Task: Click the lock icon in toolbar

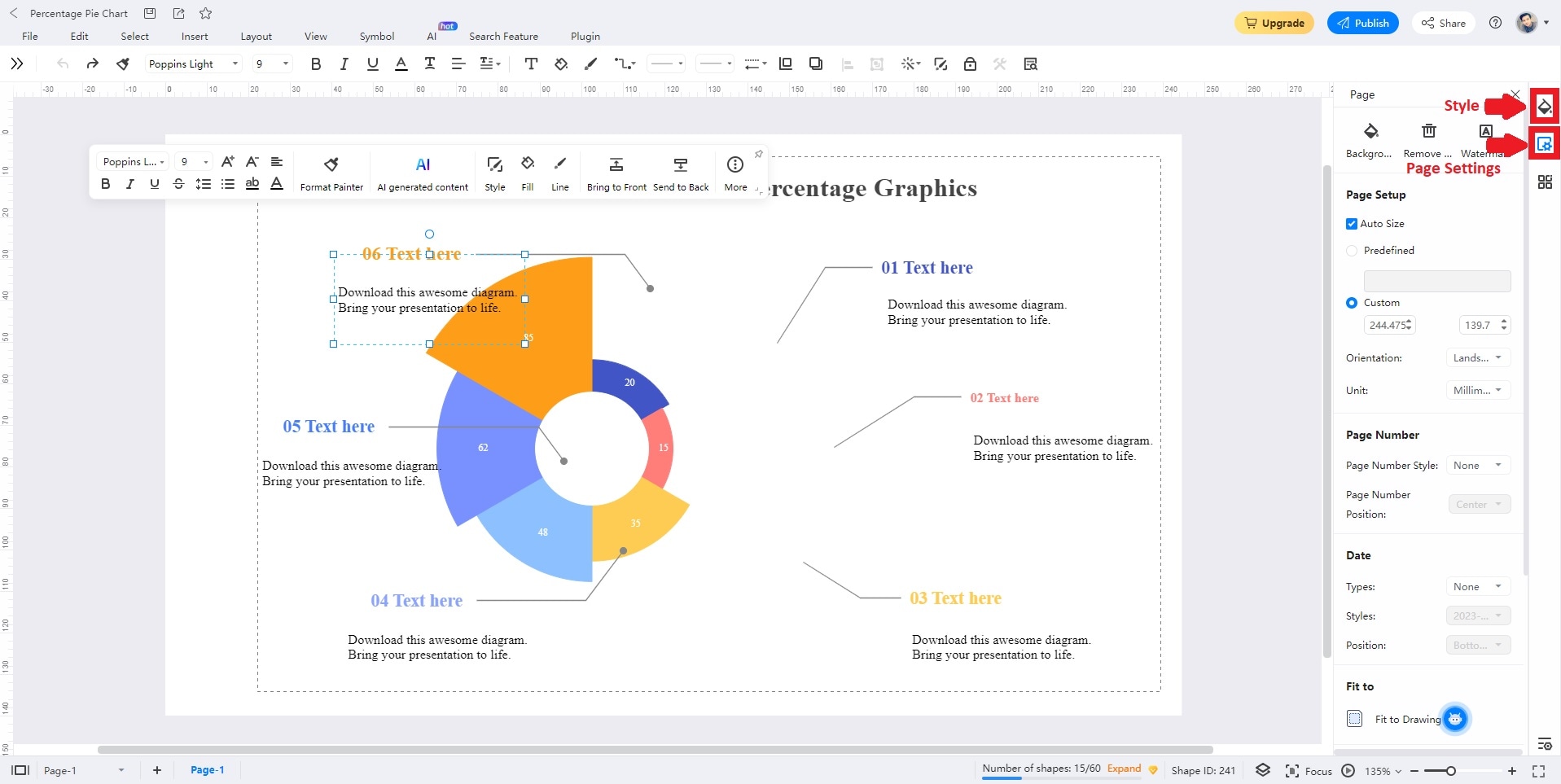Action: coord(970,64)
